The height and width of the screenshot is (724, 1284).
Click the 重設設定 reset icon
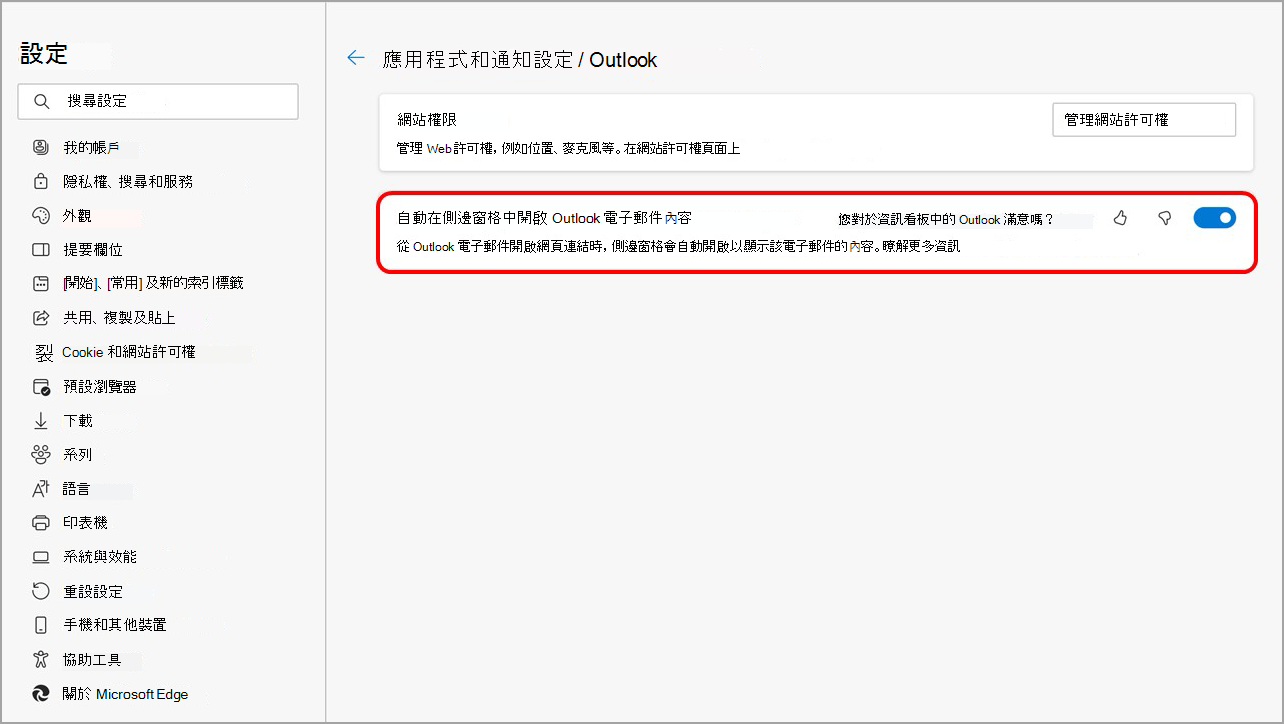coord(41,591)
